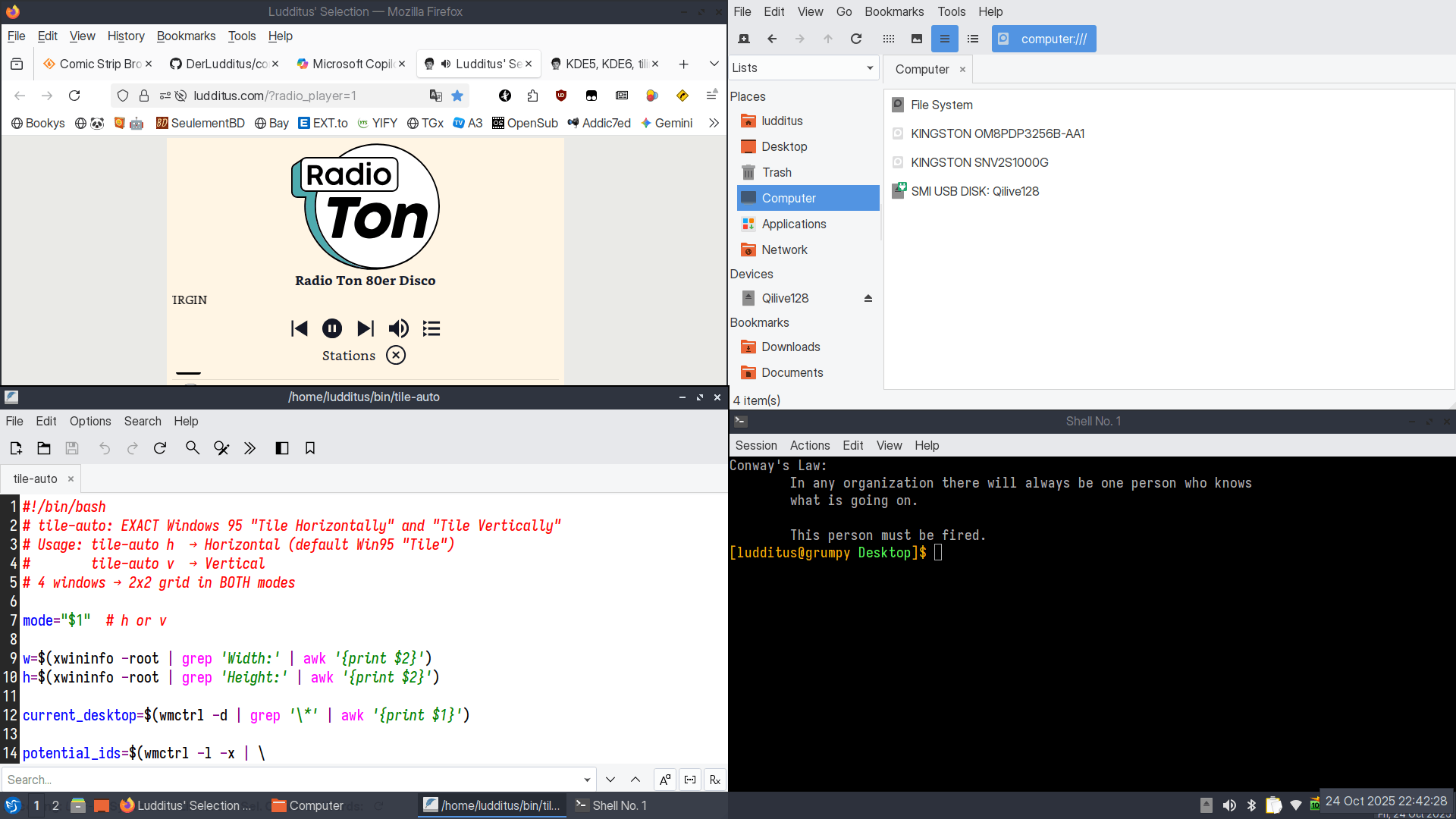The height and width of the screenshot is (819, 1456).
Task: Click new tab icon in file manager
Action: (744, 39)
